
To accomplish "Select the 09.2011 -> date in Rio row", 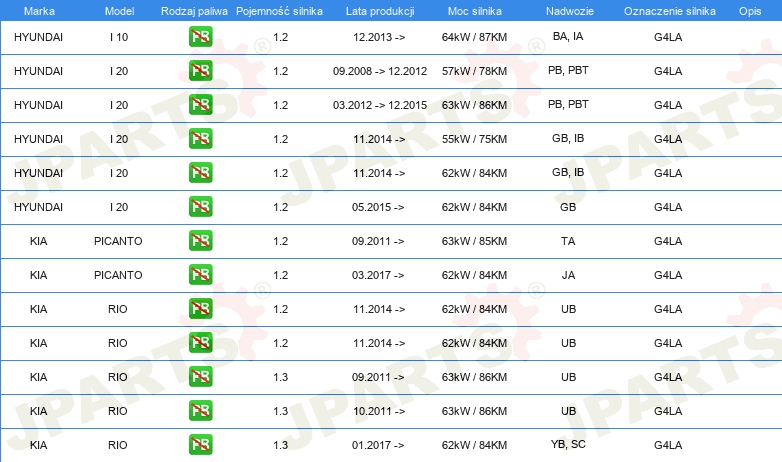I will [378, 377].
